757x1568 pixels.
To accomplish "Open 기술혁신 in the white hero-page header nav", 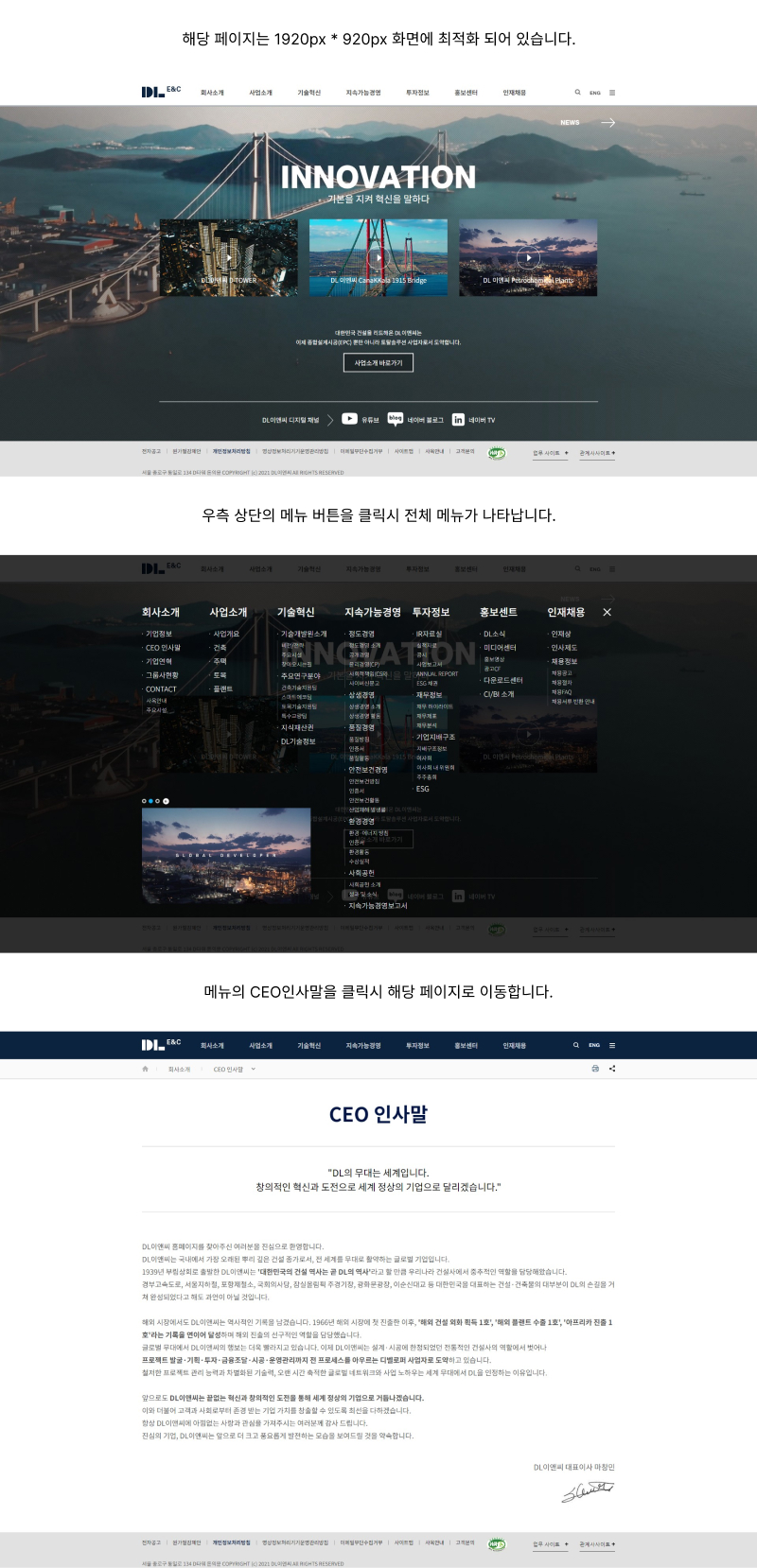I will [308, 93].
